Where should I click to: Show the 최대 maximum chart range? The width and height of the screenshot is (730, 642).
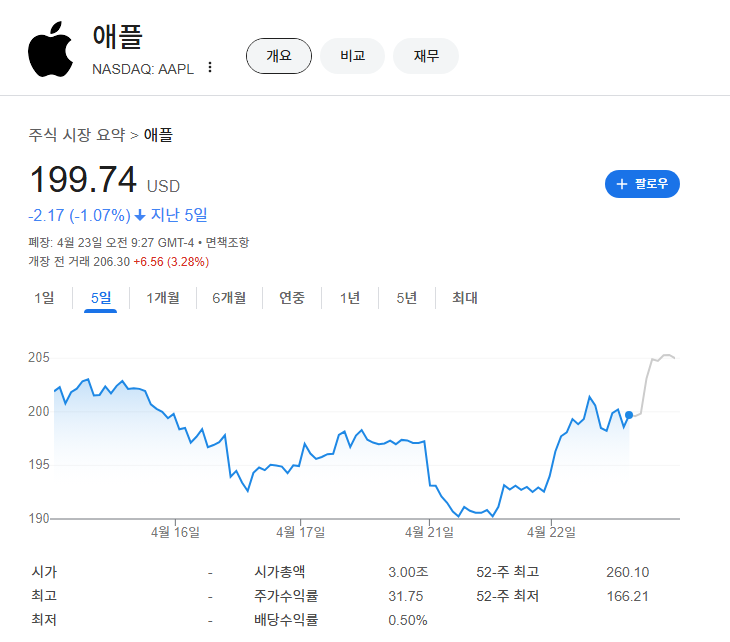[465, 298]
